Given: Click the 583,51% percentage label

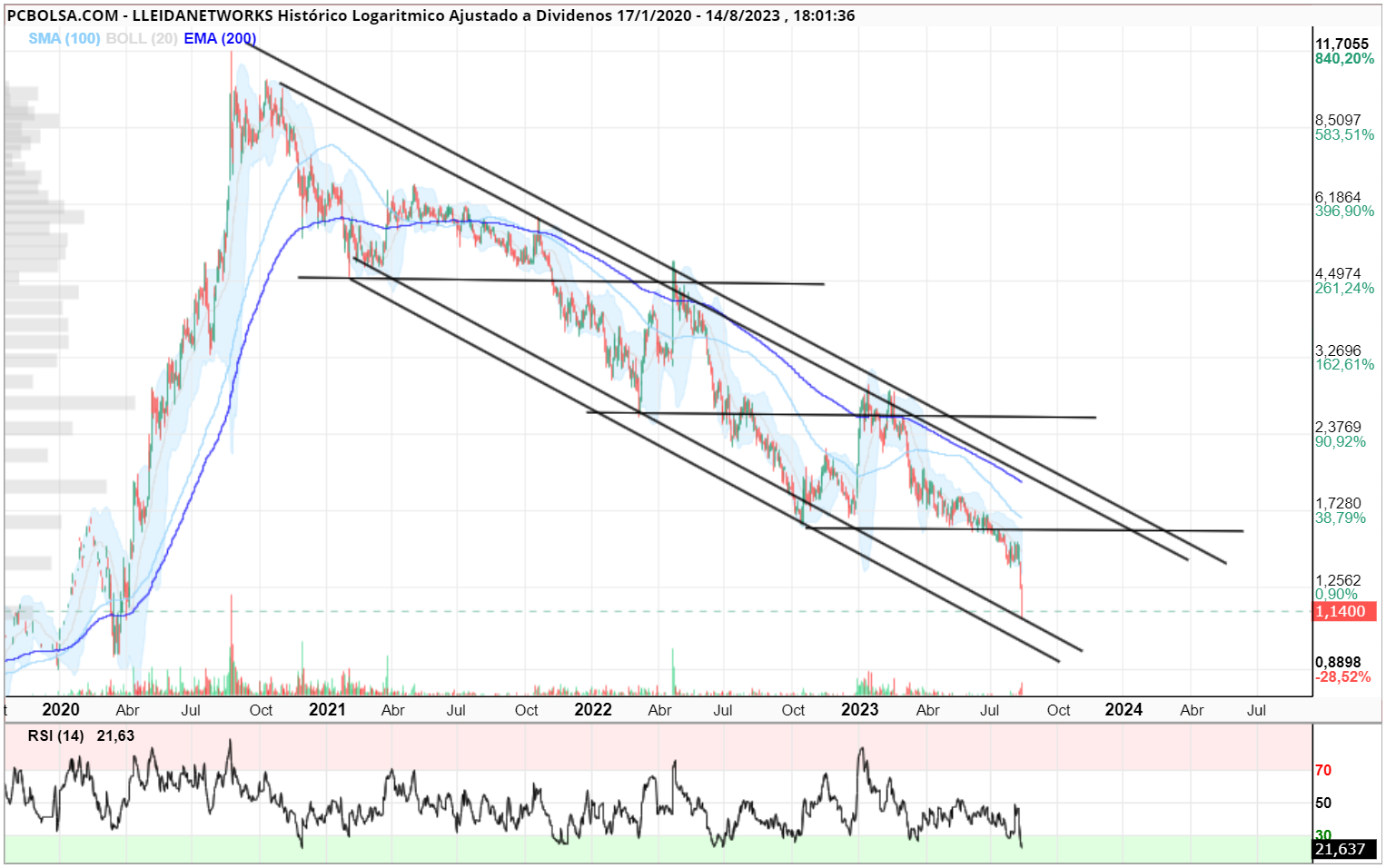Looking at the screenshot, I should pos(1344,134).
